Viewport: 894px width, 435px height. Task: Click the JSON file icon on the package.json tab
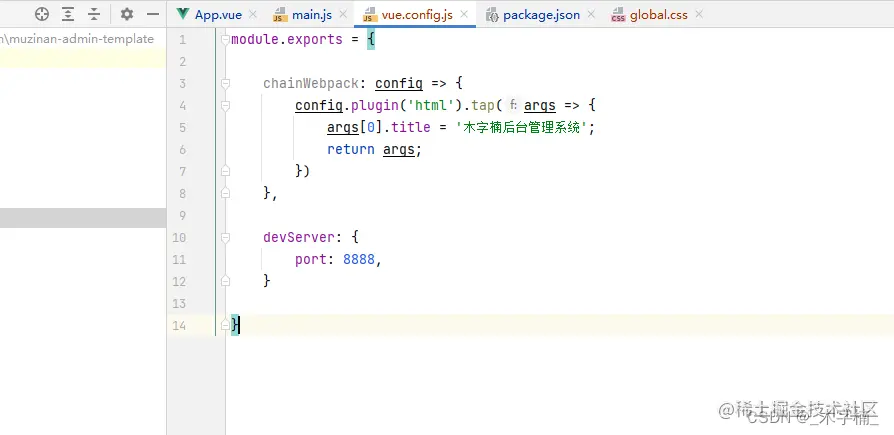[x=492, y=15]
